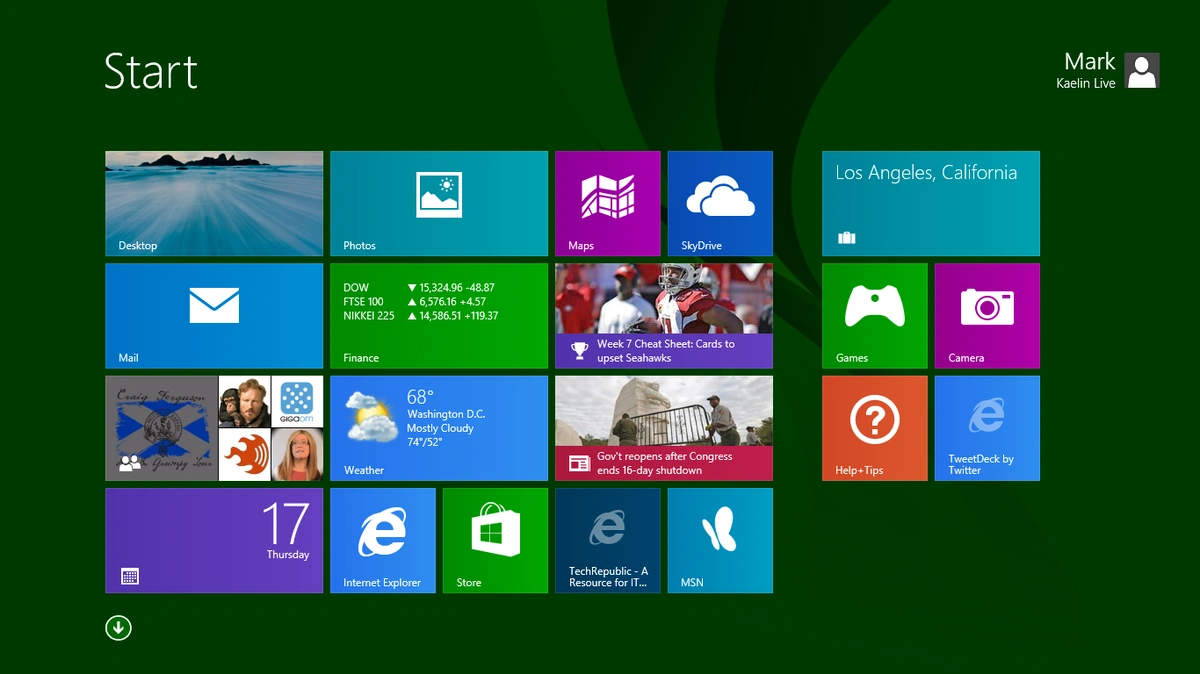Switch to the Desktop tile
Screen dimensions: 1200x674
[213, 203]
